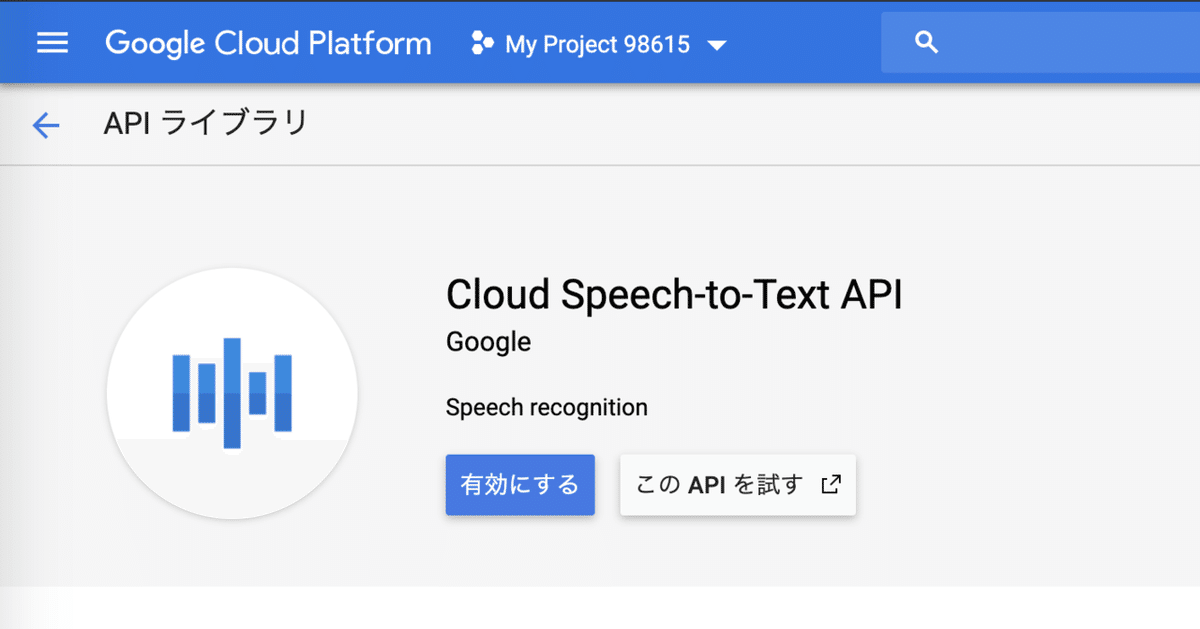Select the Cloud Speech-to-Text API title

point(674,295)
